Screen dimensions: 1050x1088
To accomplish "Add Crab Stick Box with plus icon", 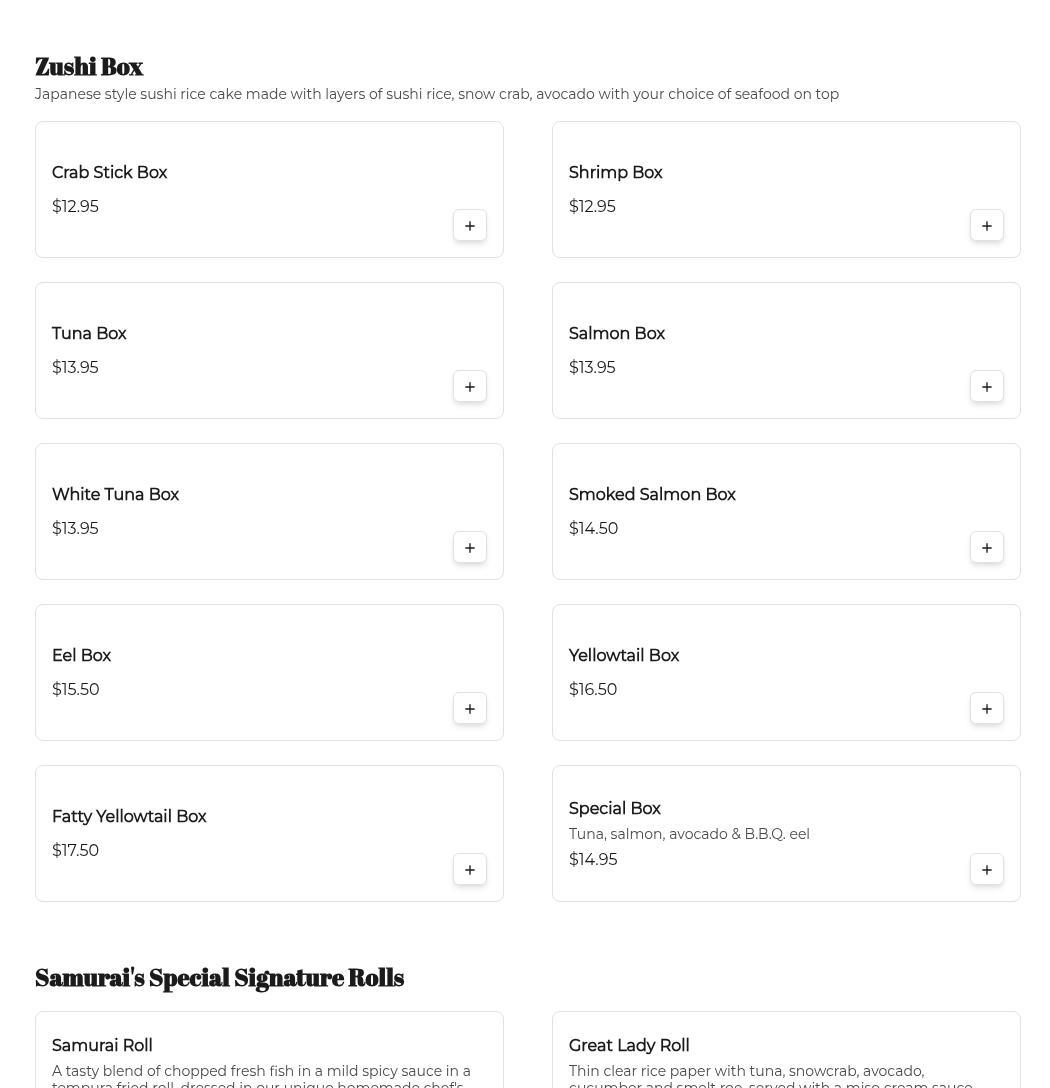I will pos(469,226).
